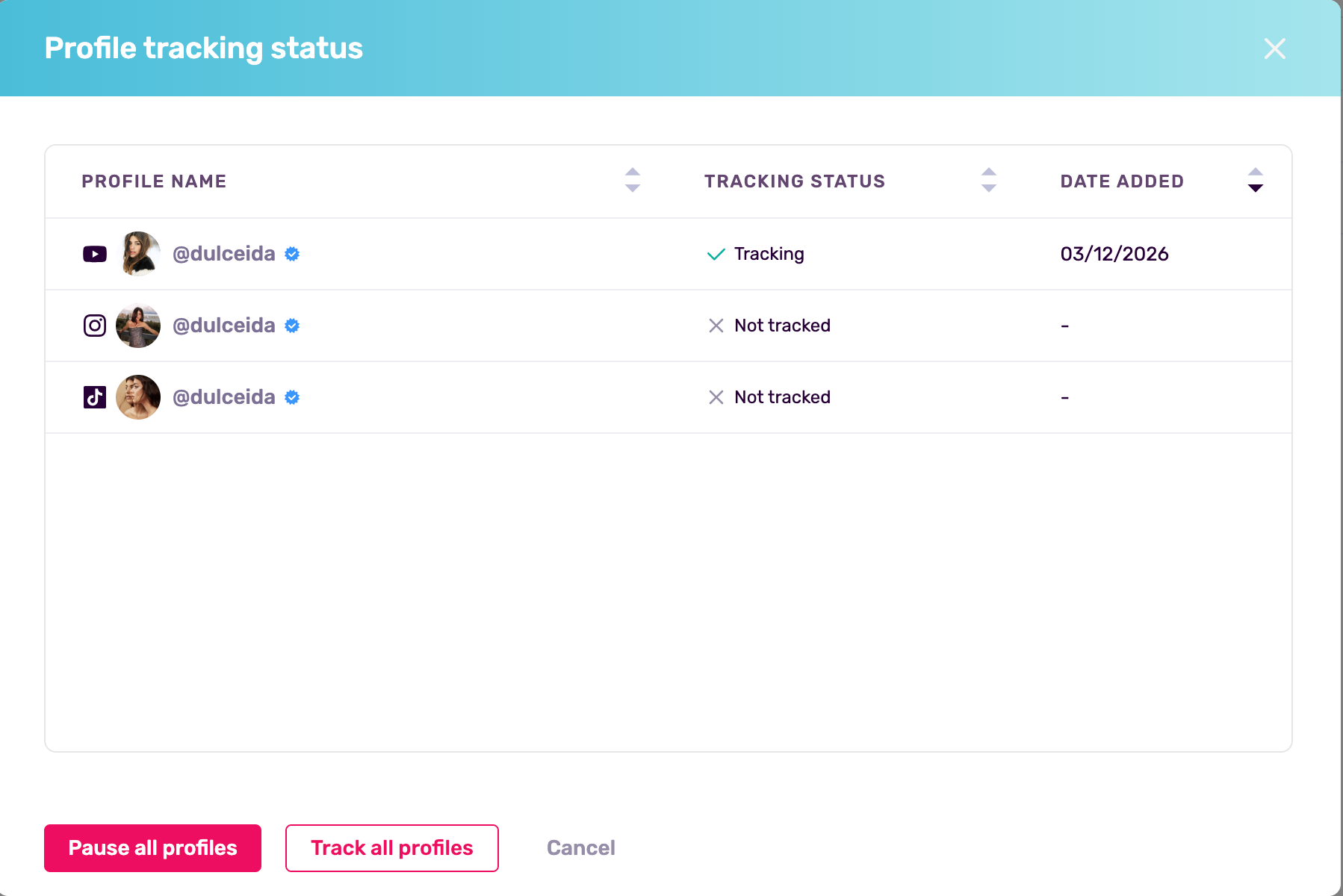Click the Profile Name column header text

[154, 181]
